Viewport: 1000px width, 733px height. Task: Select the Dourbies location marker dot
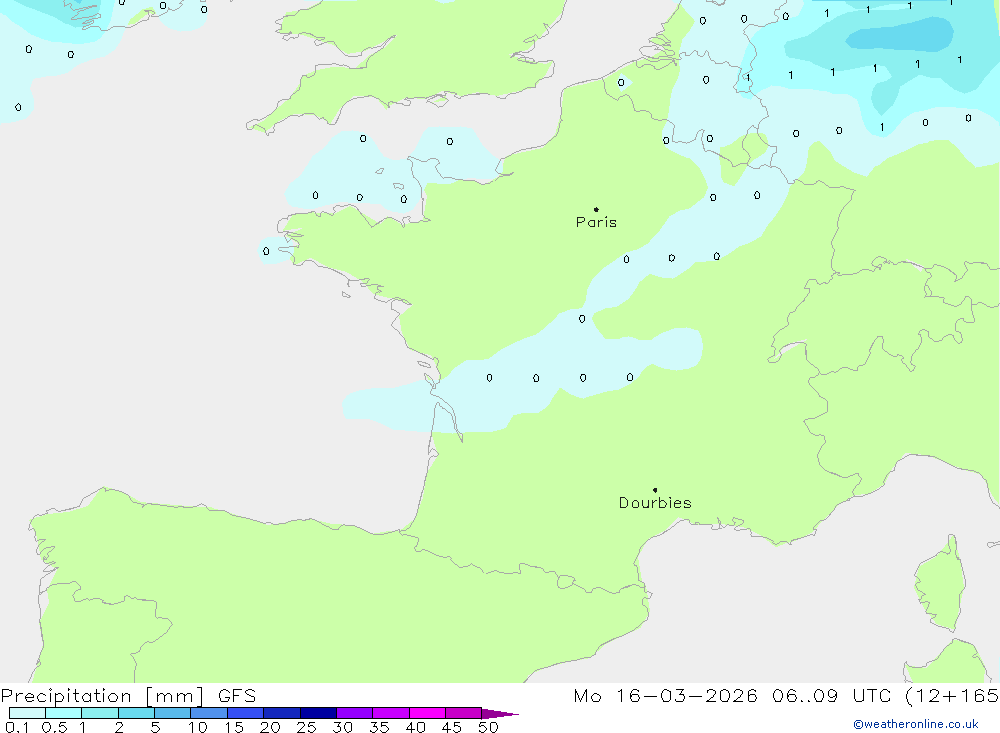655,490
